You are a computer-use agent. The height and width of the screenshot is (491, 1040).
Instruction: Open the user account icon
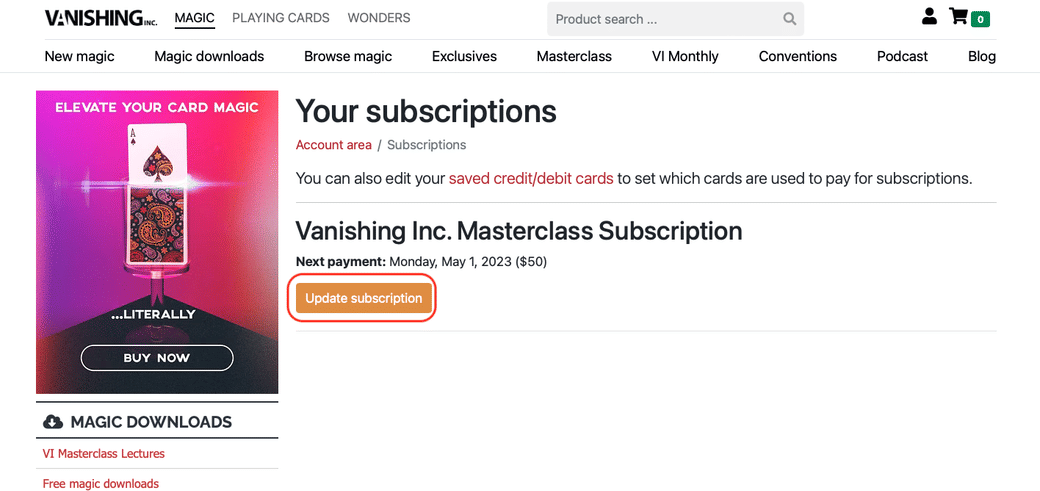[x=929, y=17]
